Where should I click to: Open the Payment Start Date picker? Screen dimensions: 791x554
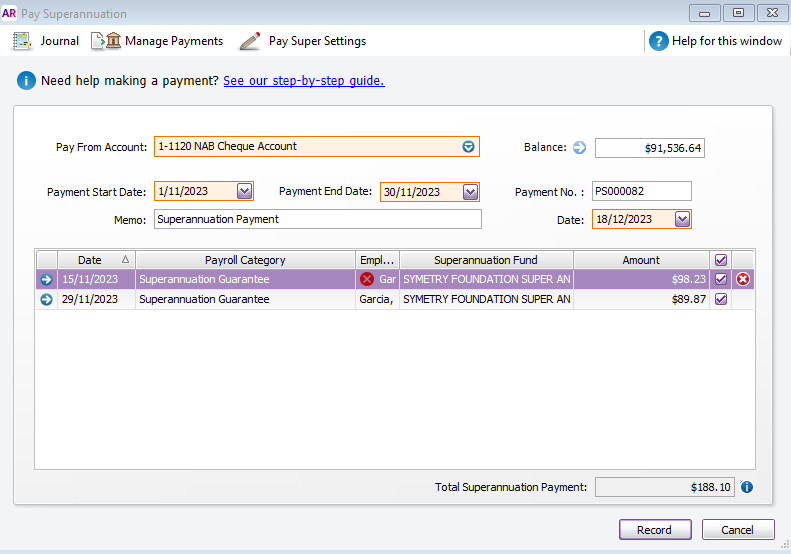(244, 191)
